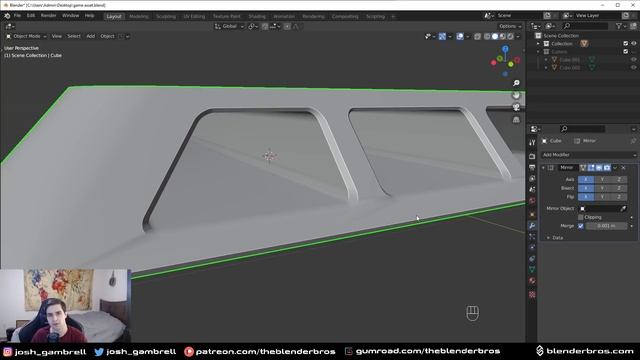Untick the checkbox on the second collection row

[626, 52]
